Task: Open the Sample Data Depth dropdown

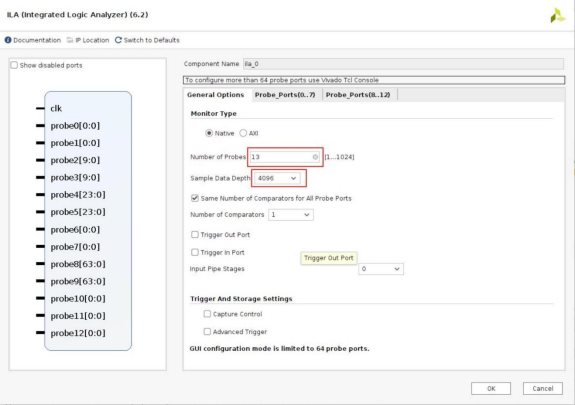Action: (277, 178)
